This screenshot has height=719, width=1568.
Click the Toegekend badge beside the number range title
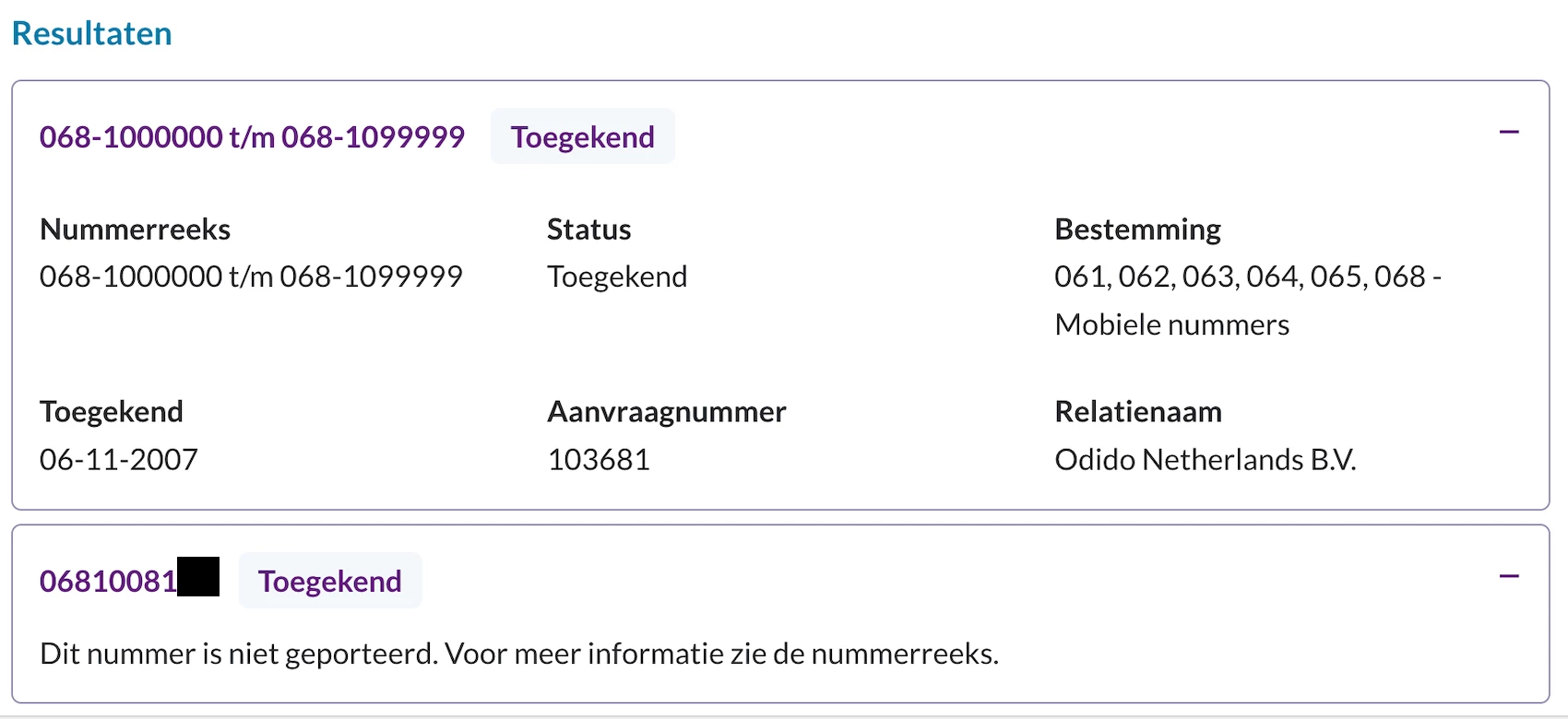coord(583,136)
